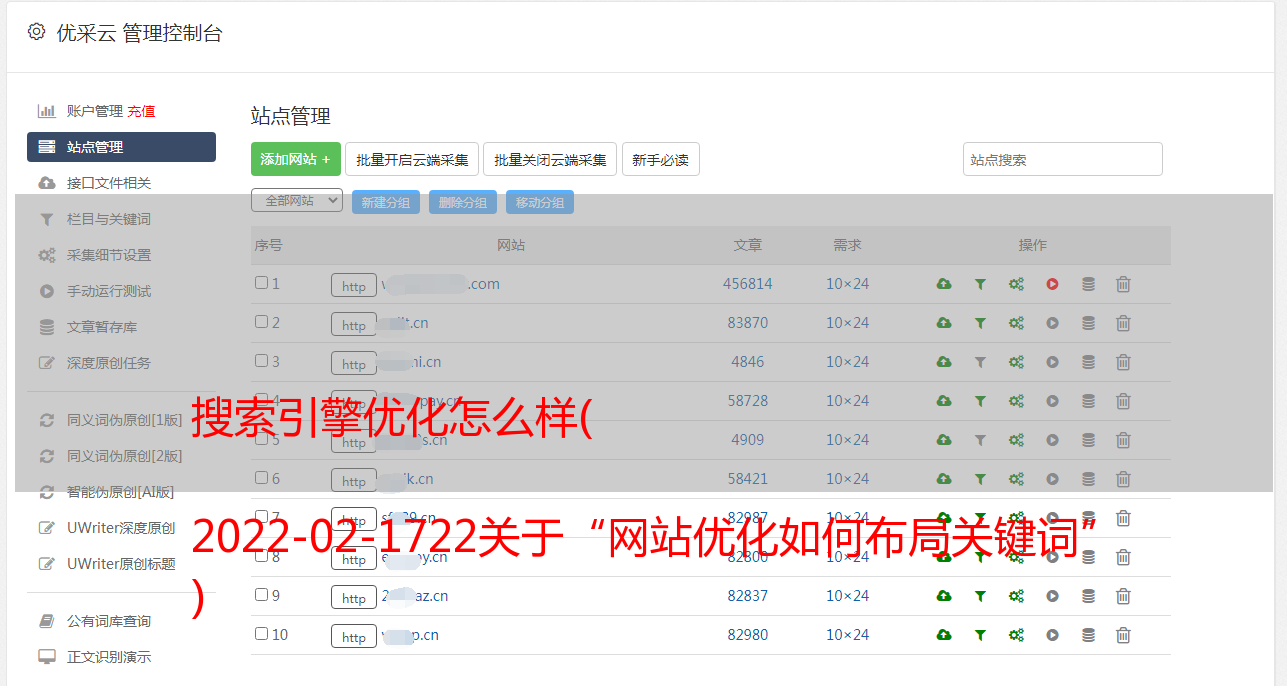The width and height of the screenshot is (1287, 686).
Task: Open the gears settings icon in row 6
Action: (1016, 479)
